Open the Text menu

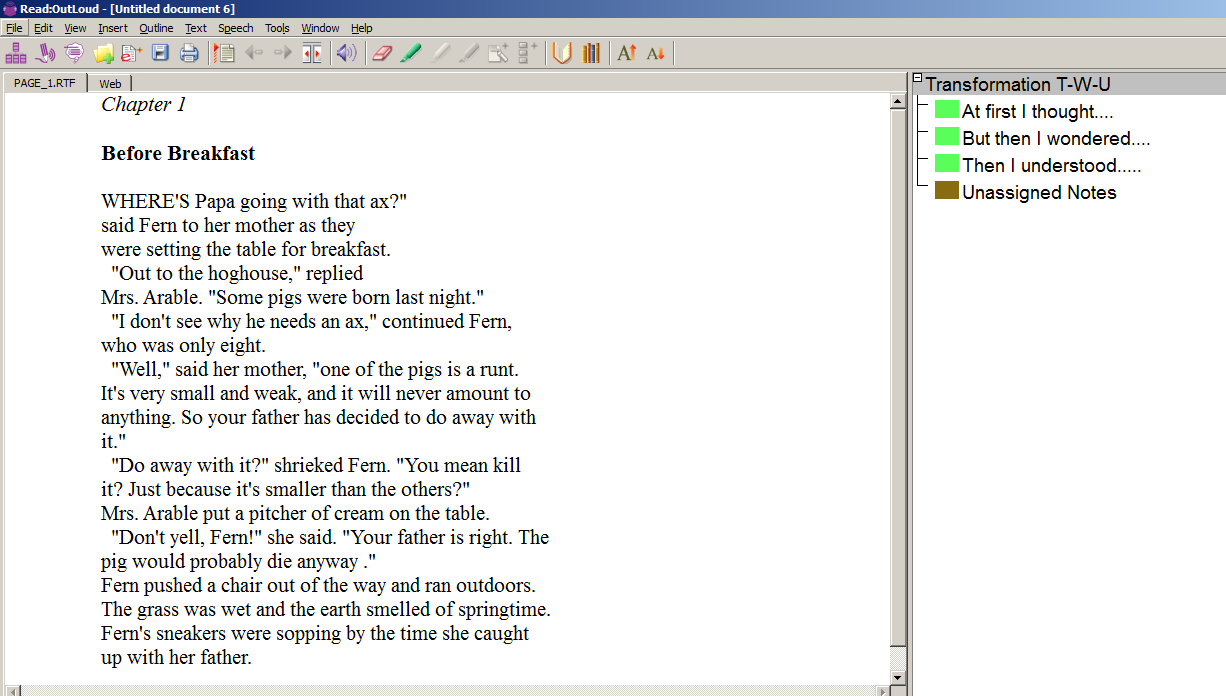pyautogui.click(x=196, y=28)
